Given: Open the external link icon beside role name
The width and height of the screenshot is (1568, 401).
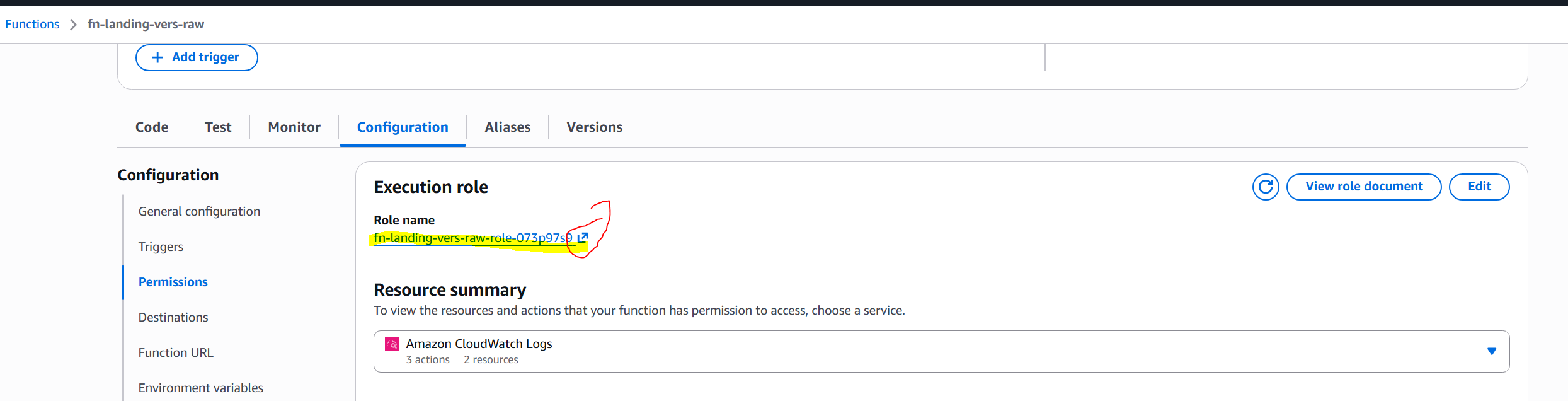Looking at the screenshot, I should click(x=583, y=238).
